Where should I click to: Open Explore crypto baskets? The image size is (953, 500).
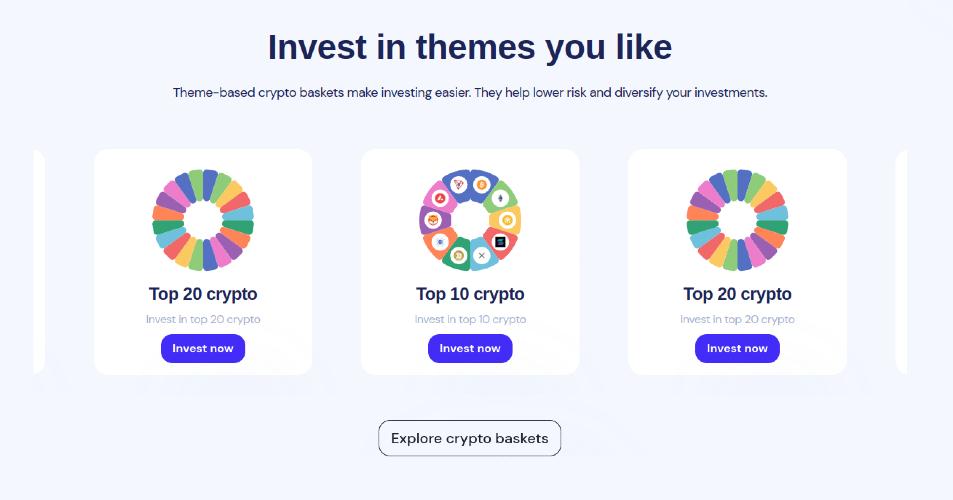click(469, 438)
